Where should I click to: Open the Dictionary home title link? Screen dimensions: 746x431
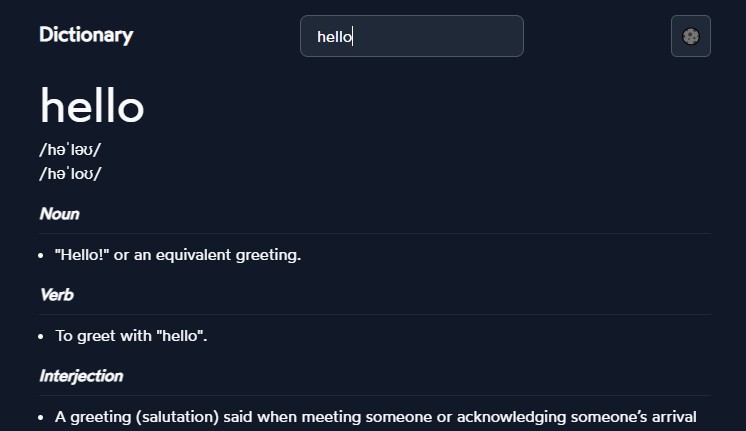click(86, 35)
